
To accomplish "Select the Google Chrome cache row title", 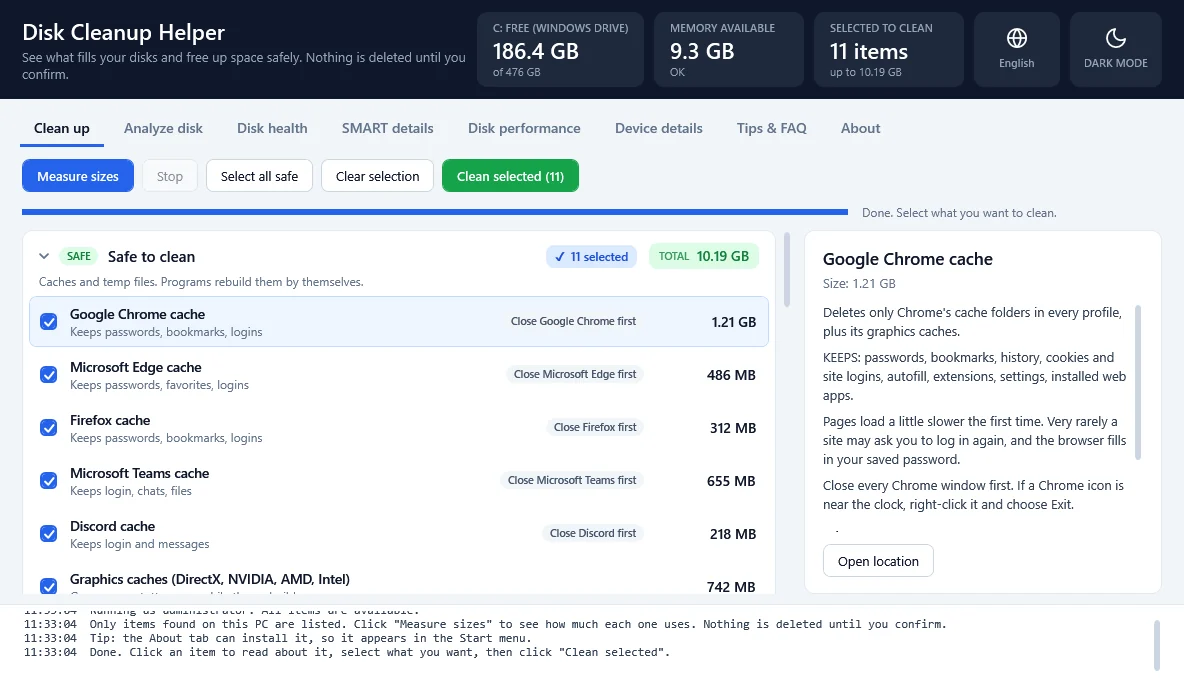I will [x=137, y=314].
